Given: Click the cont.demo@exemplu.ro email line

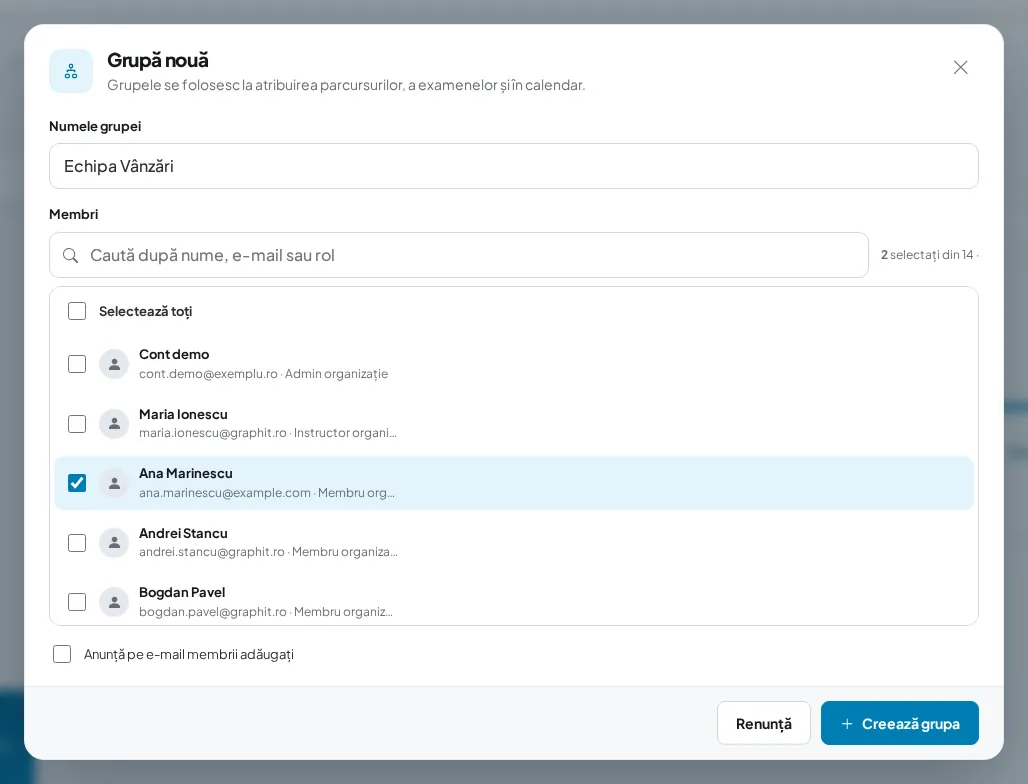Looking at the screenshot, I should [264, 374].
